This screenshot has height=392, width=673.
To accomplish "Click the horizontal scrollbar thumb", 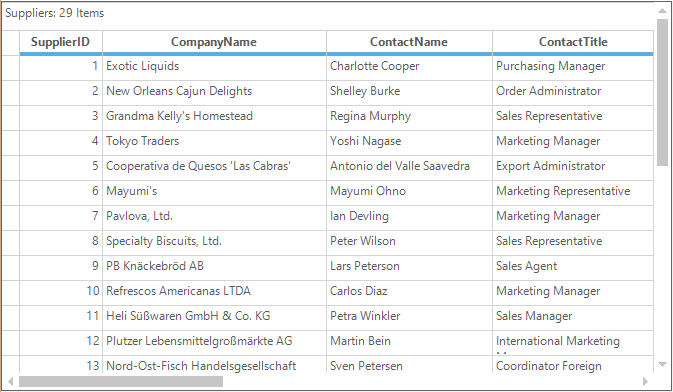I will click(121, 381).
